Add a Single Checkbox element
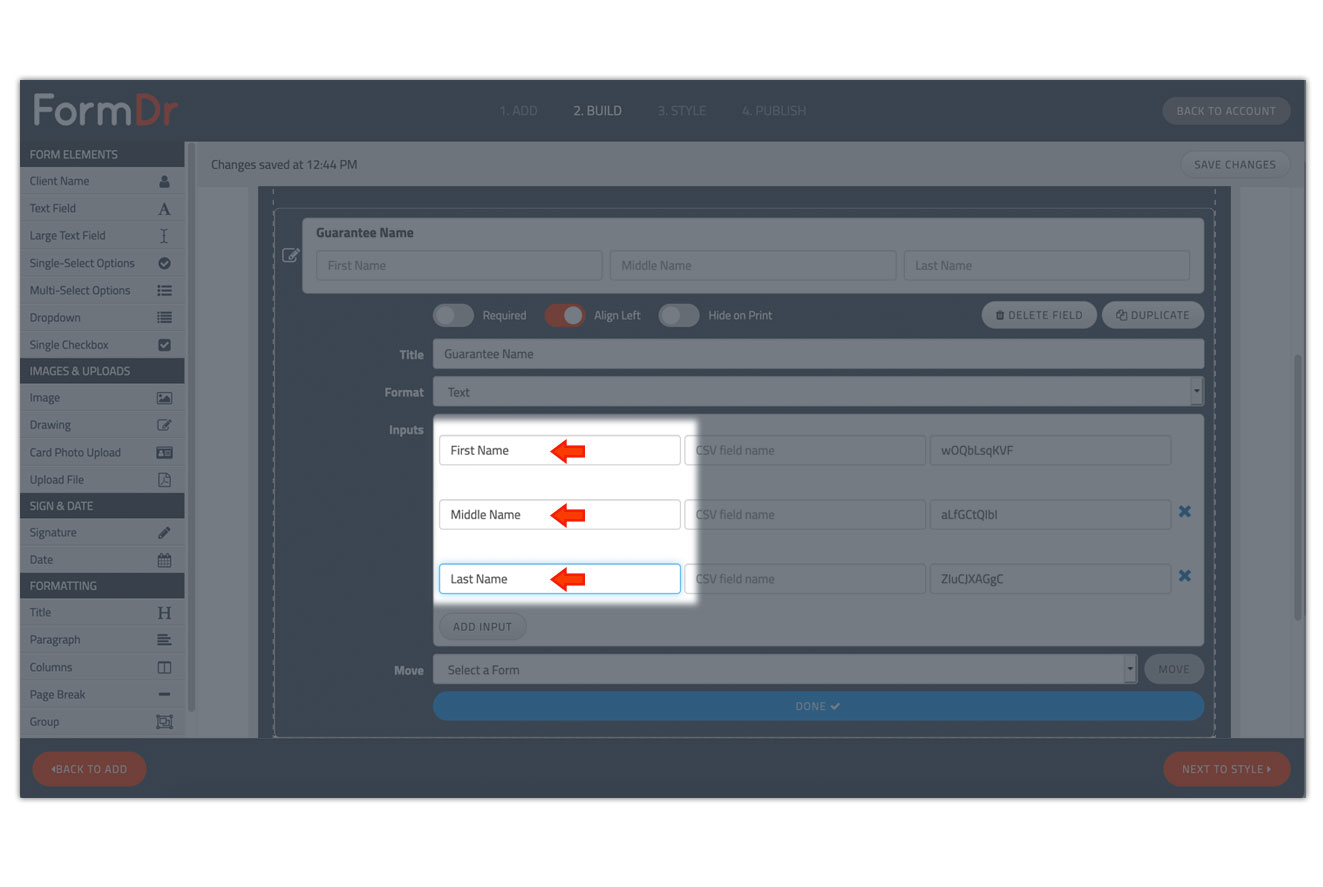This screenshot has height=887, width=1323. pos(101,344)
